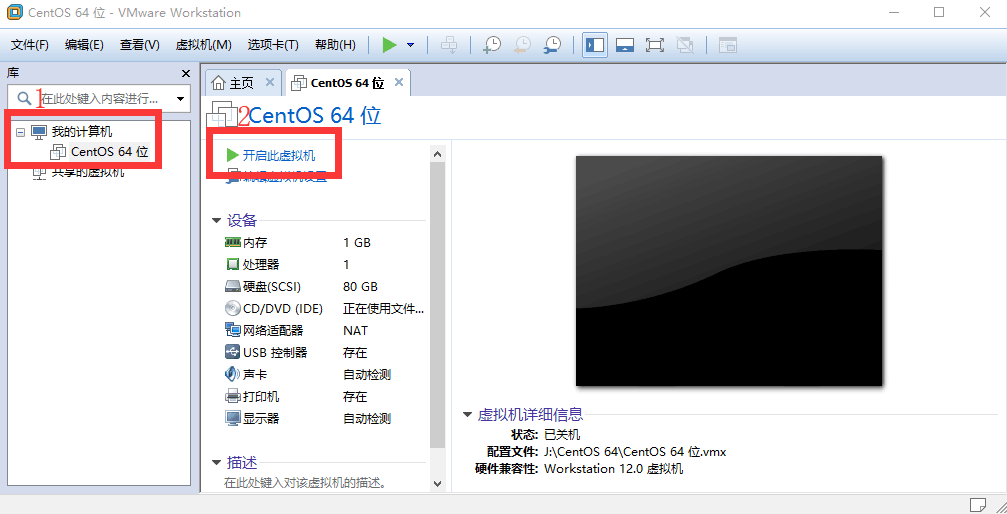Toggle the library sidebar view icon
Image resolution: width=1007 pixels, height=514 pixels.
point(595,45)
